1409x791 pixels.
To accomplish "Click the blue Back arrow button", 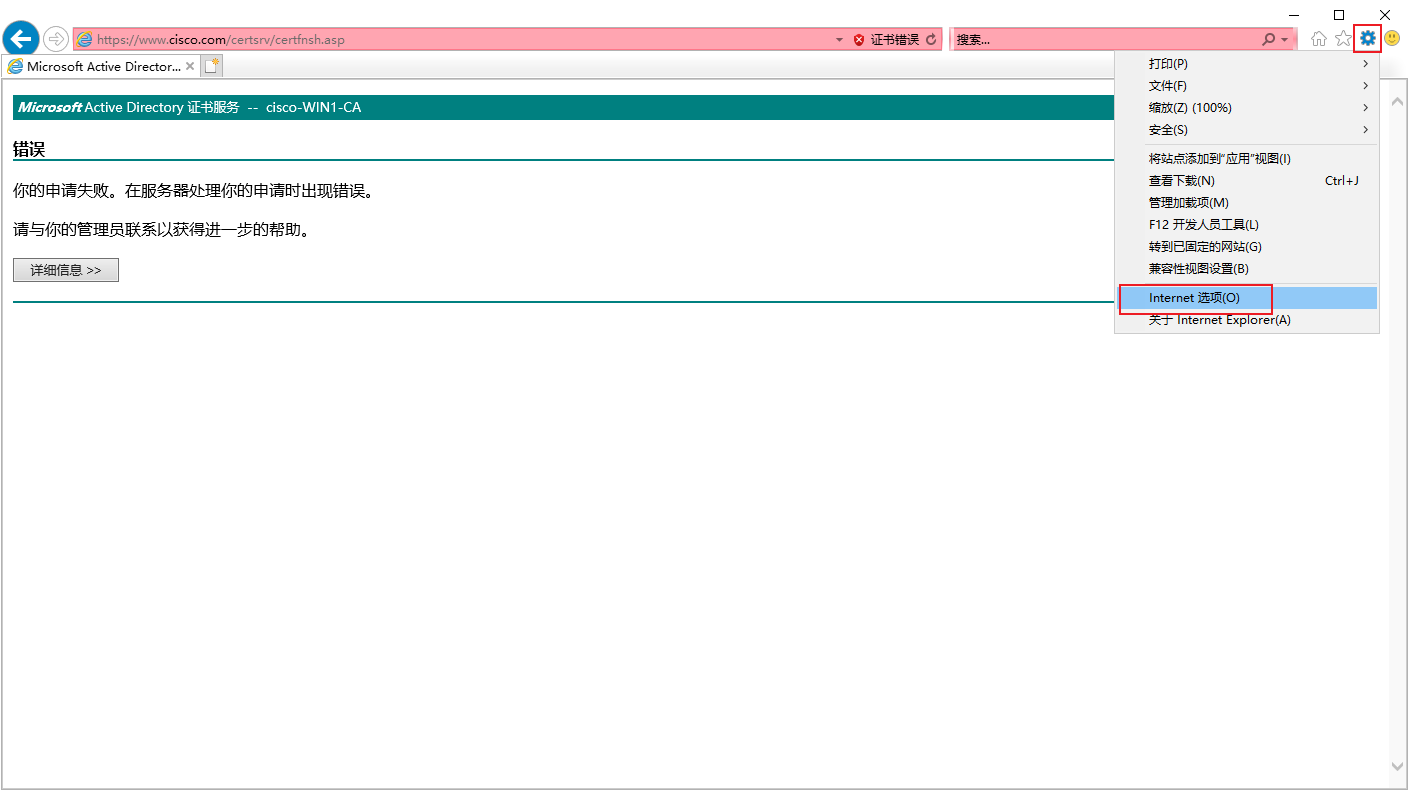I will [x=21, y=39].
